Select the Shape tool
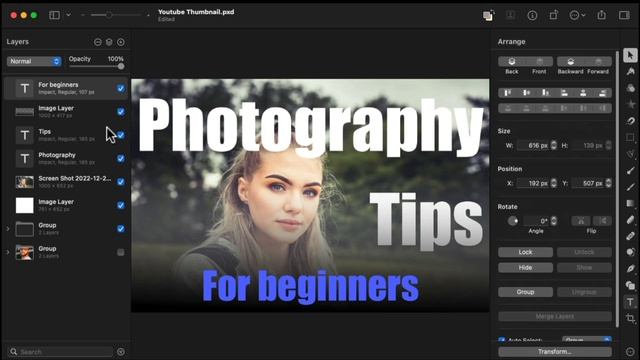Image resolution: width=640 pixels, height=360 pixels. [x=630, y=285]
